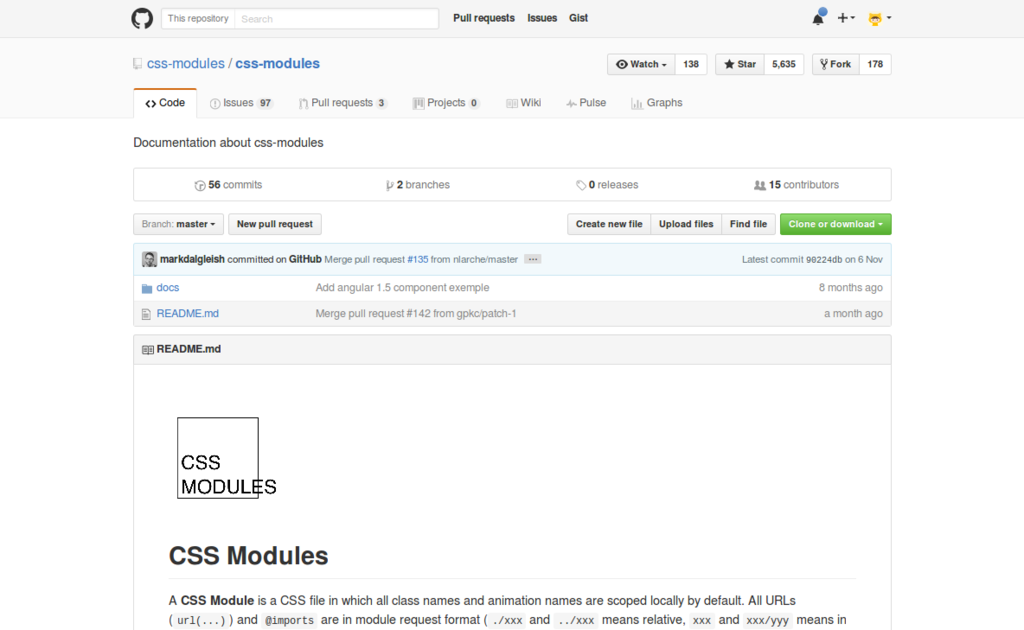View 138 watchers count

click(x=691, y=64)
